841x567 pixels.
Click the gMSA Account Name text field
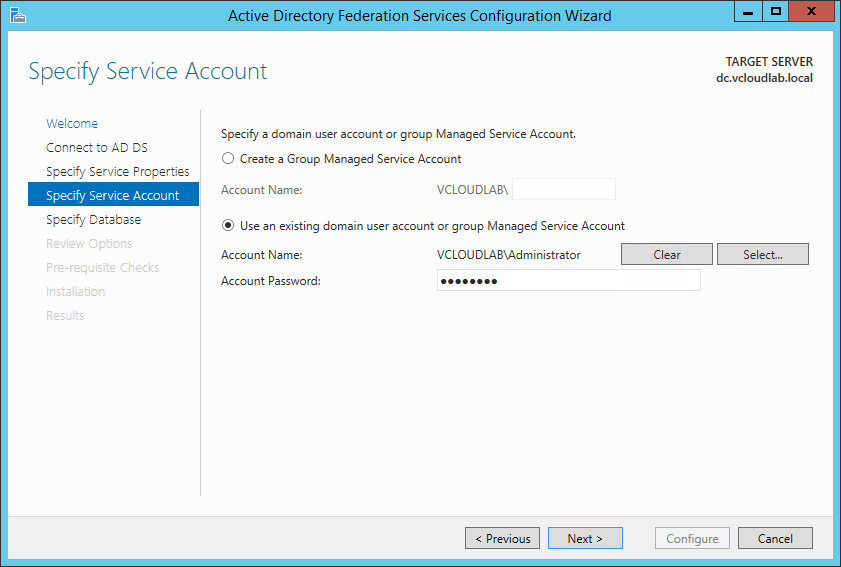[564, 189]
